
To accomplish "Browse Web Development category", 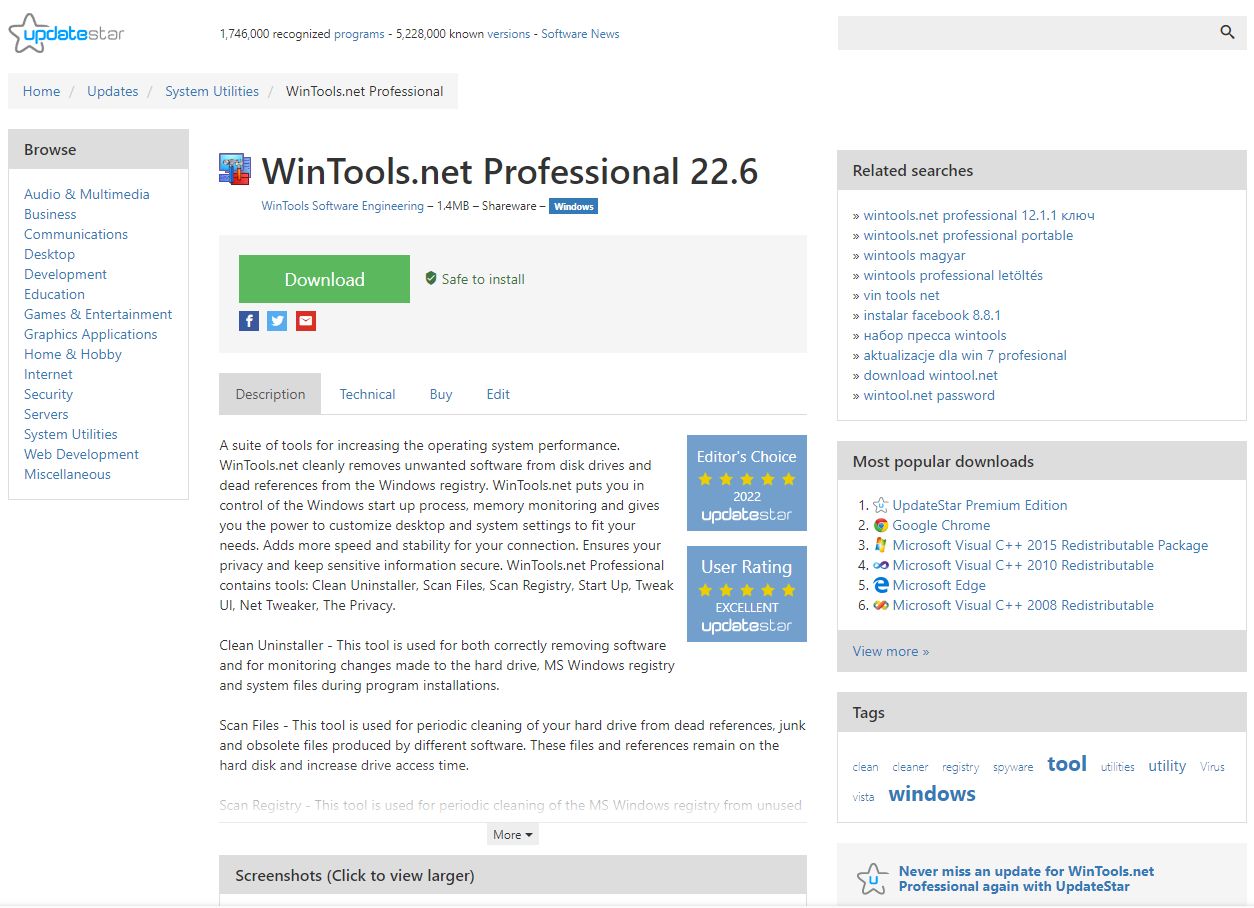I will [x=81, y=454].
